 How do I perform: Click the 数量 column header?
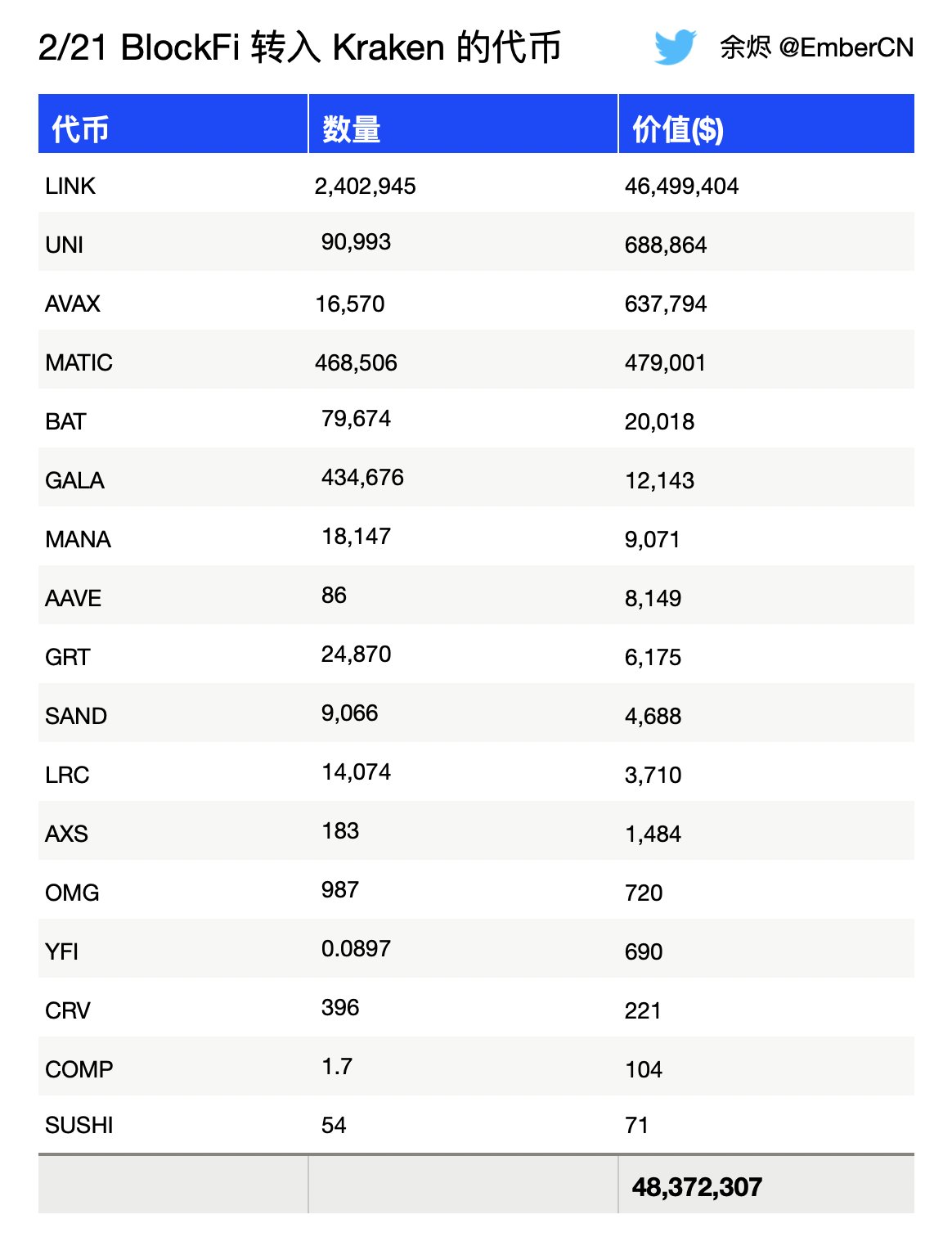[x=352, y=129]
